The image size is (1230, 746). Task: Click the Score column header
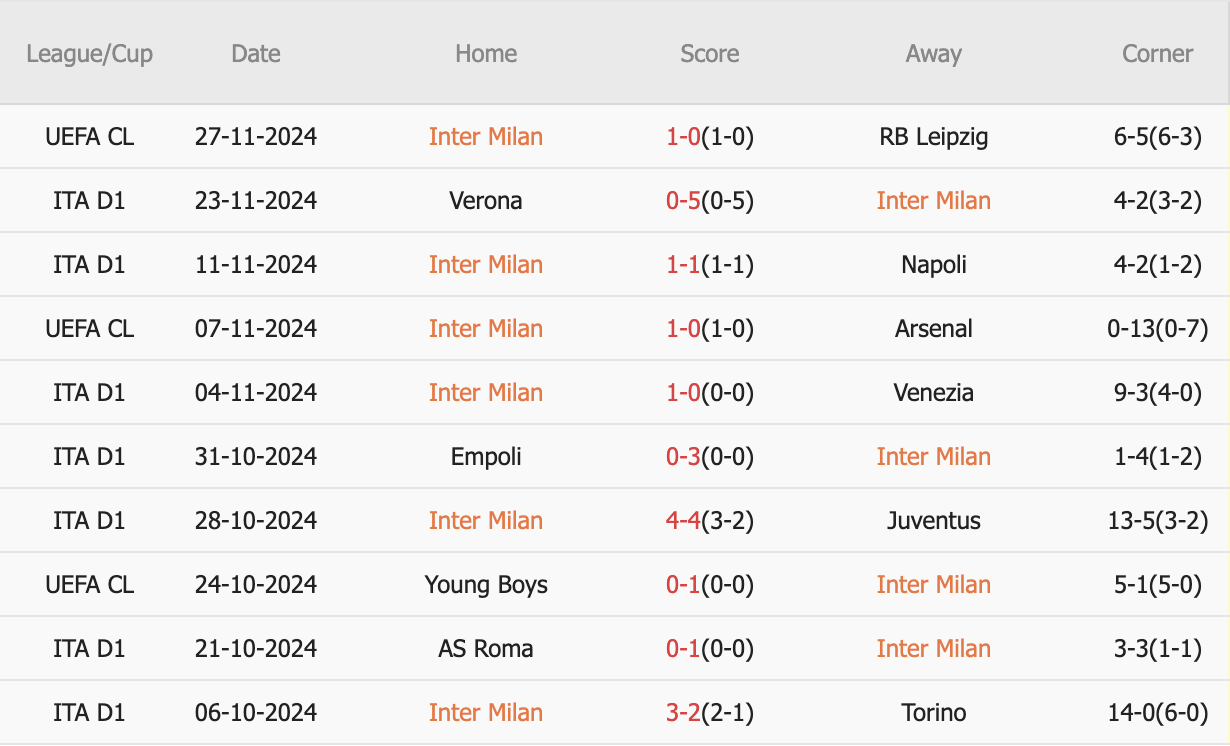(710, 54)
